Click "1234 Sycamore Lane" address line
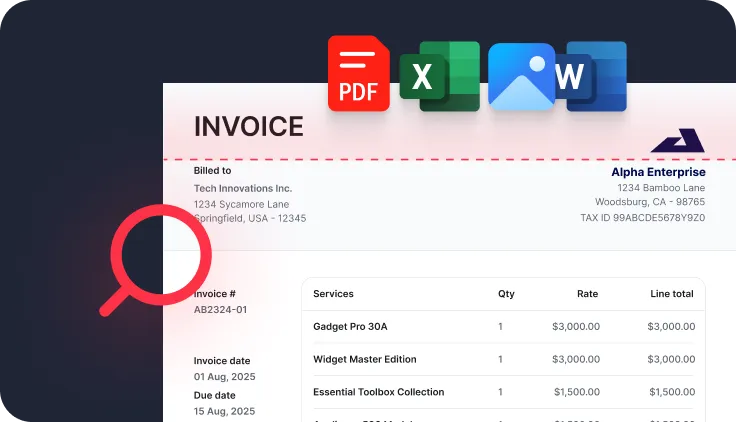This screenshot has width=736, height=422. [x=241, y=204]
